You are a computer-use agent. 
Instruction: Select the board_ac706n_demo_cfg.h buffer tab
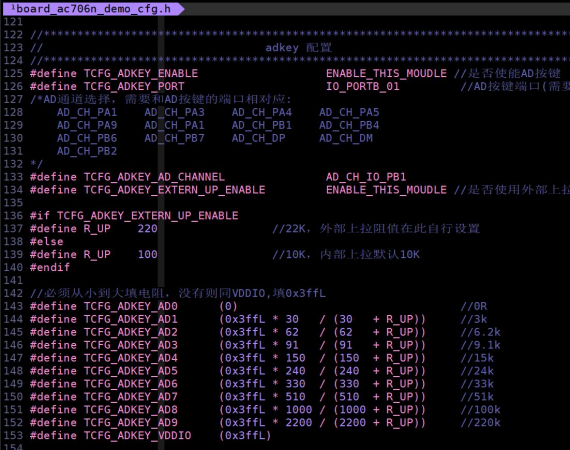(91, 9)
